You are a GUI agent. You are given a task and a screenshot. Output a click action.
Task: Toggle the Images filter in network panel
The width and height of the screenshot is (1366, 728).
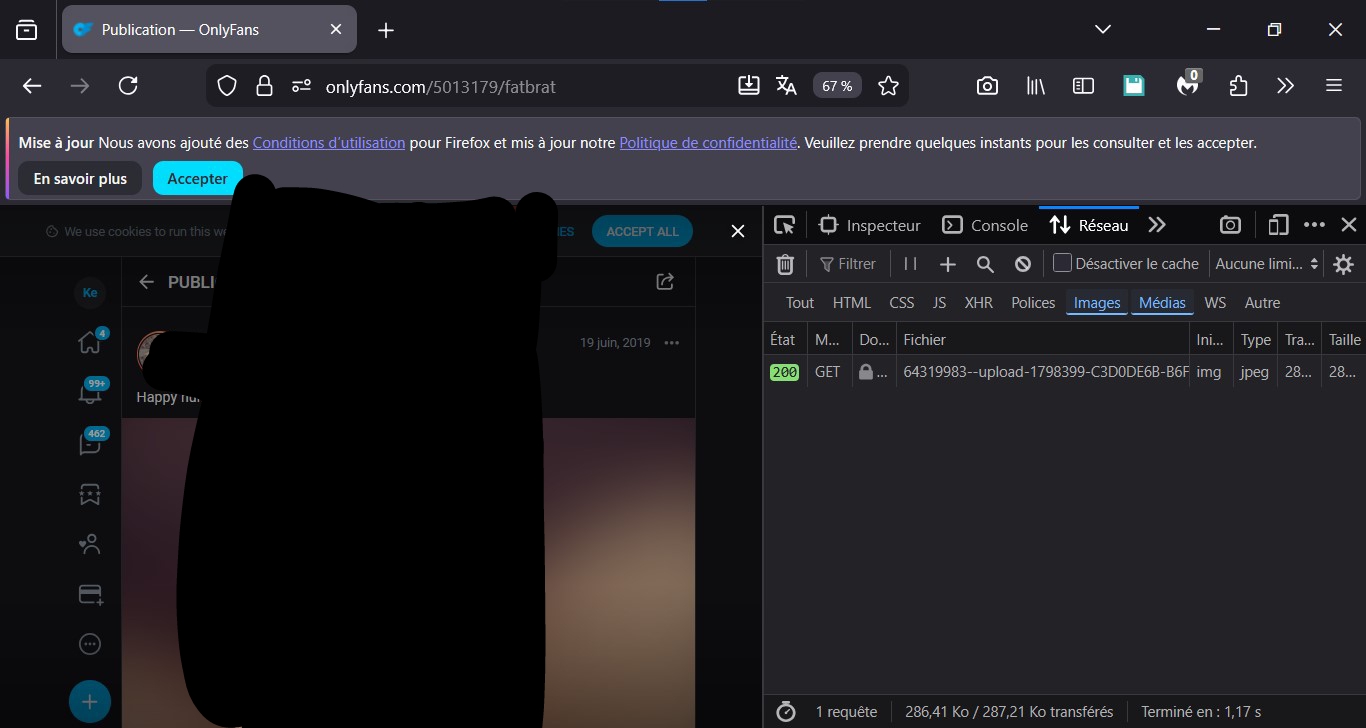tap(1097, 303)
